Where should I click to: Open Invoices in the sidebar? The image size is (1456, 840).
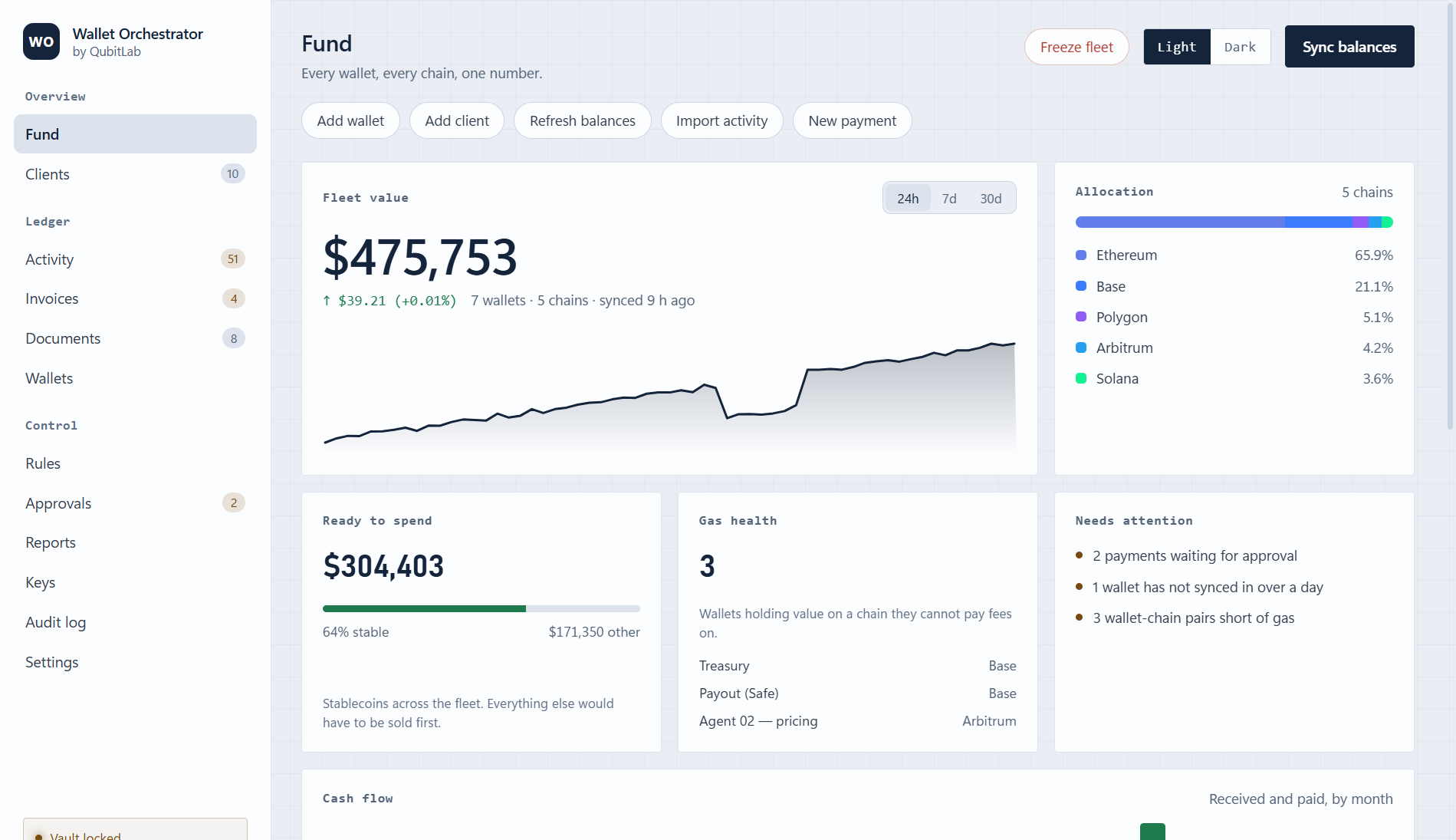point(135,299)
